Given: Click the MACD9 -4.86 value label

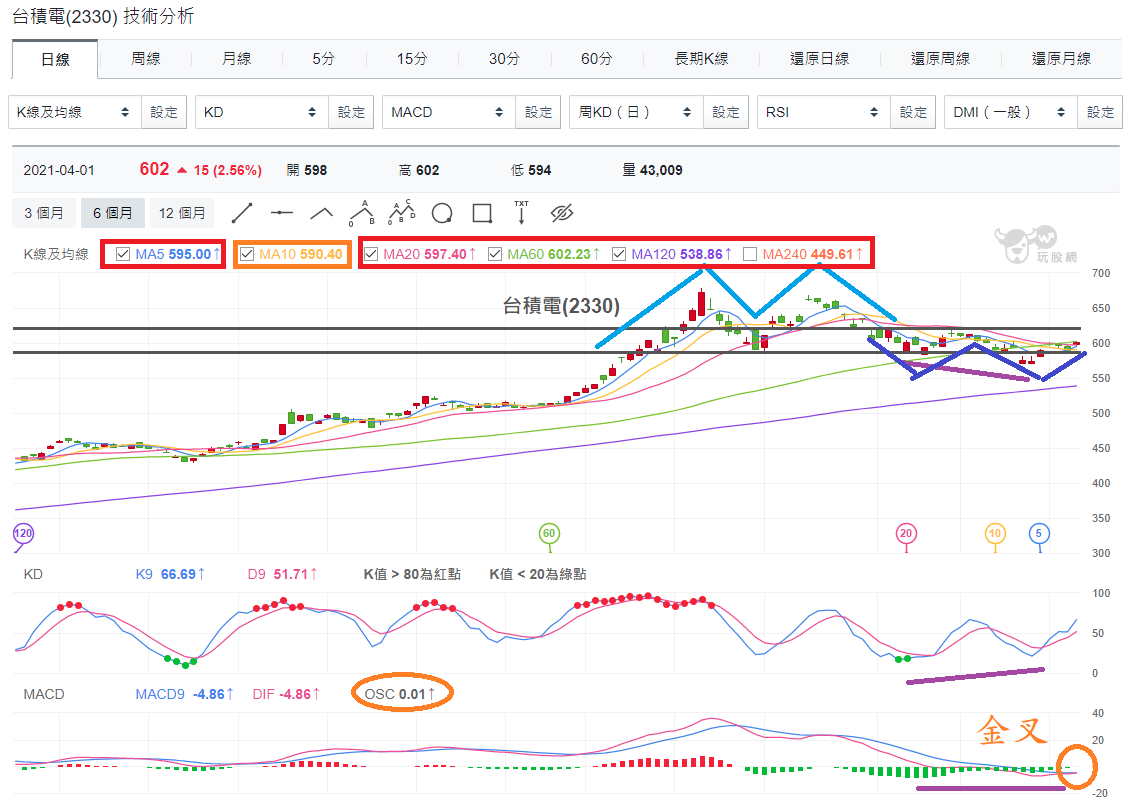Looking at the screenshot, I should click(x=185, y=694).
